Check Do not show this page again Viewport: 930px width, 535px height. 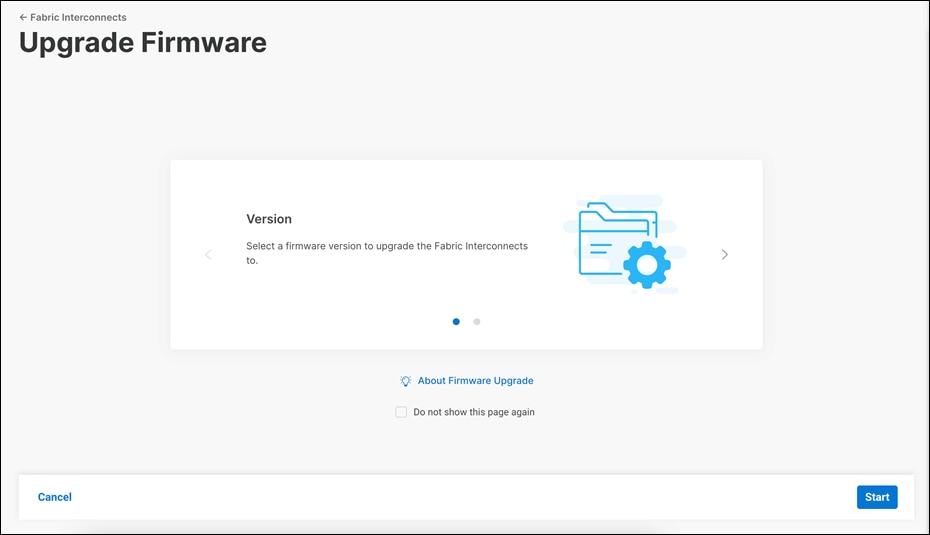(401, 412)
